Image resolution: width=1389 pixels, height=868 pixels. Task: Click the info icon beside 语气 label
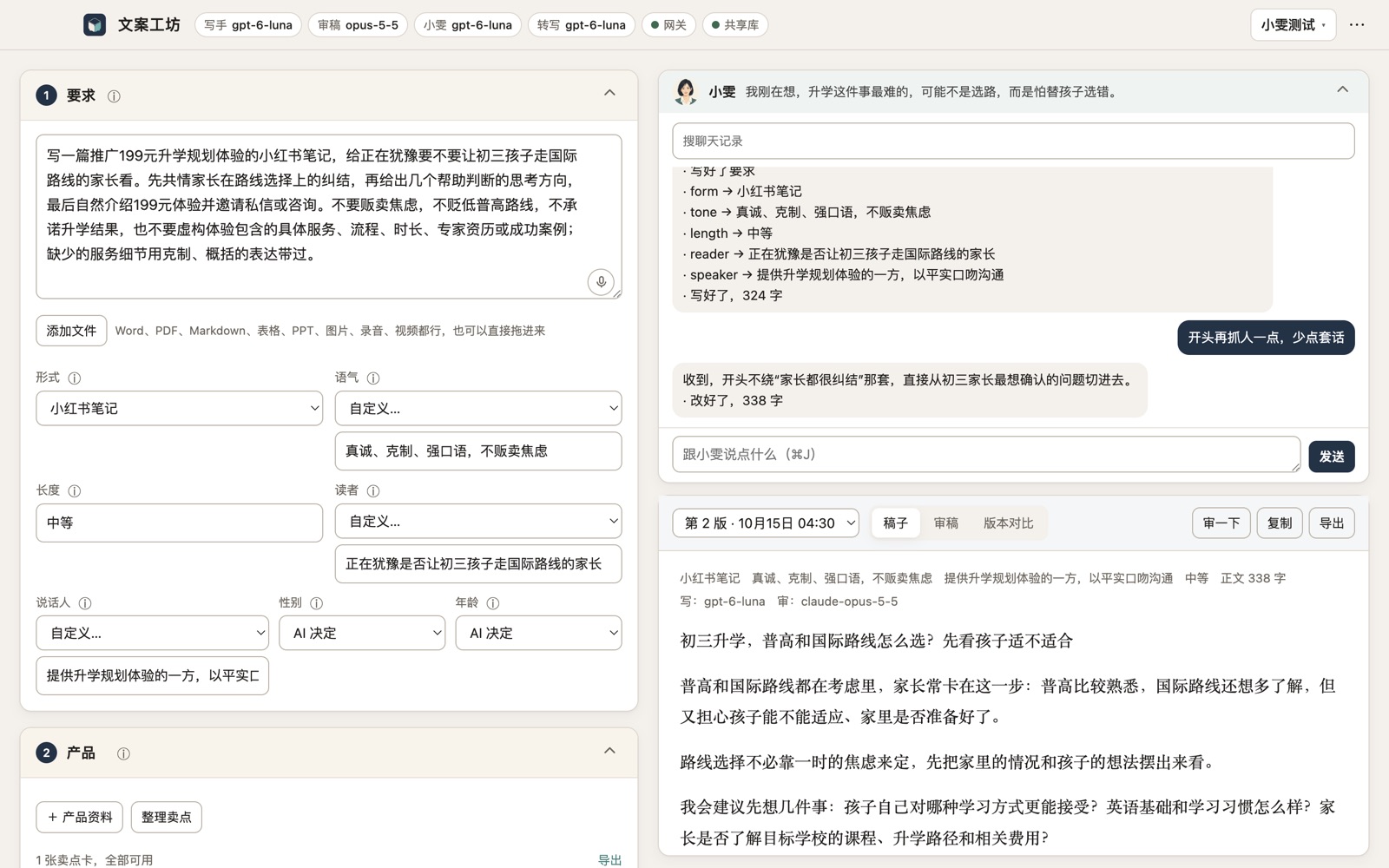coord(373,378)
